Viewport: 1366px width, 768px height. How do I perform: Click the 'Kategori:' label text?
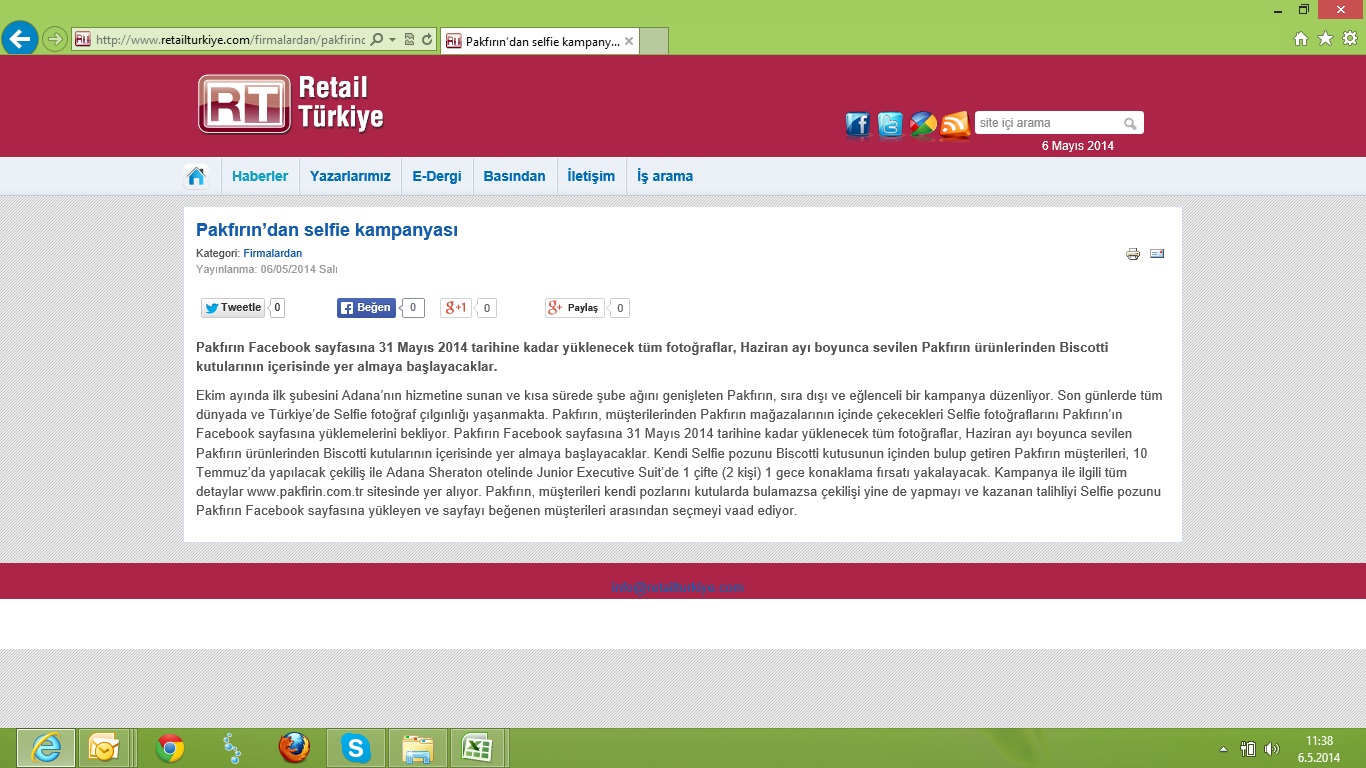pyautogui.click(x=218, y=254)
